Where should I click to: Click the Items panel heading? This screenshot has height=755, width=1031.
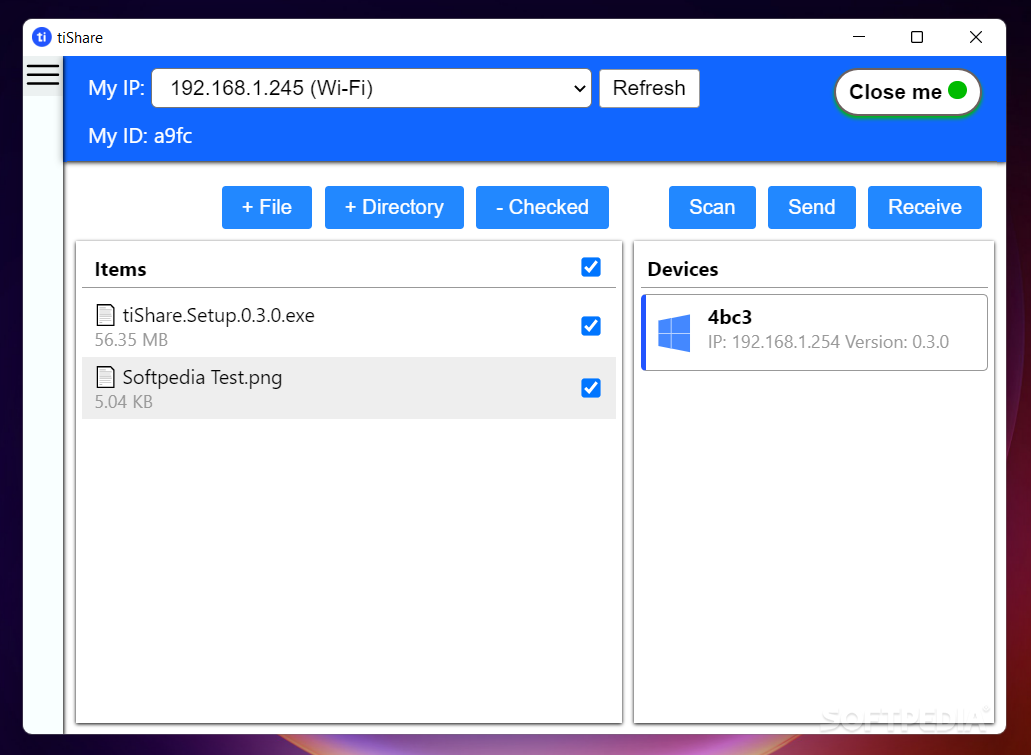click(x=120, y=269)
